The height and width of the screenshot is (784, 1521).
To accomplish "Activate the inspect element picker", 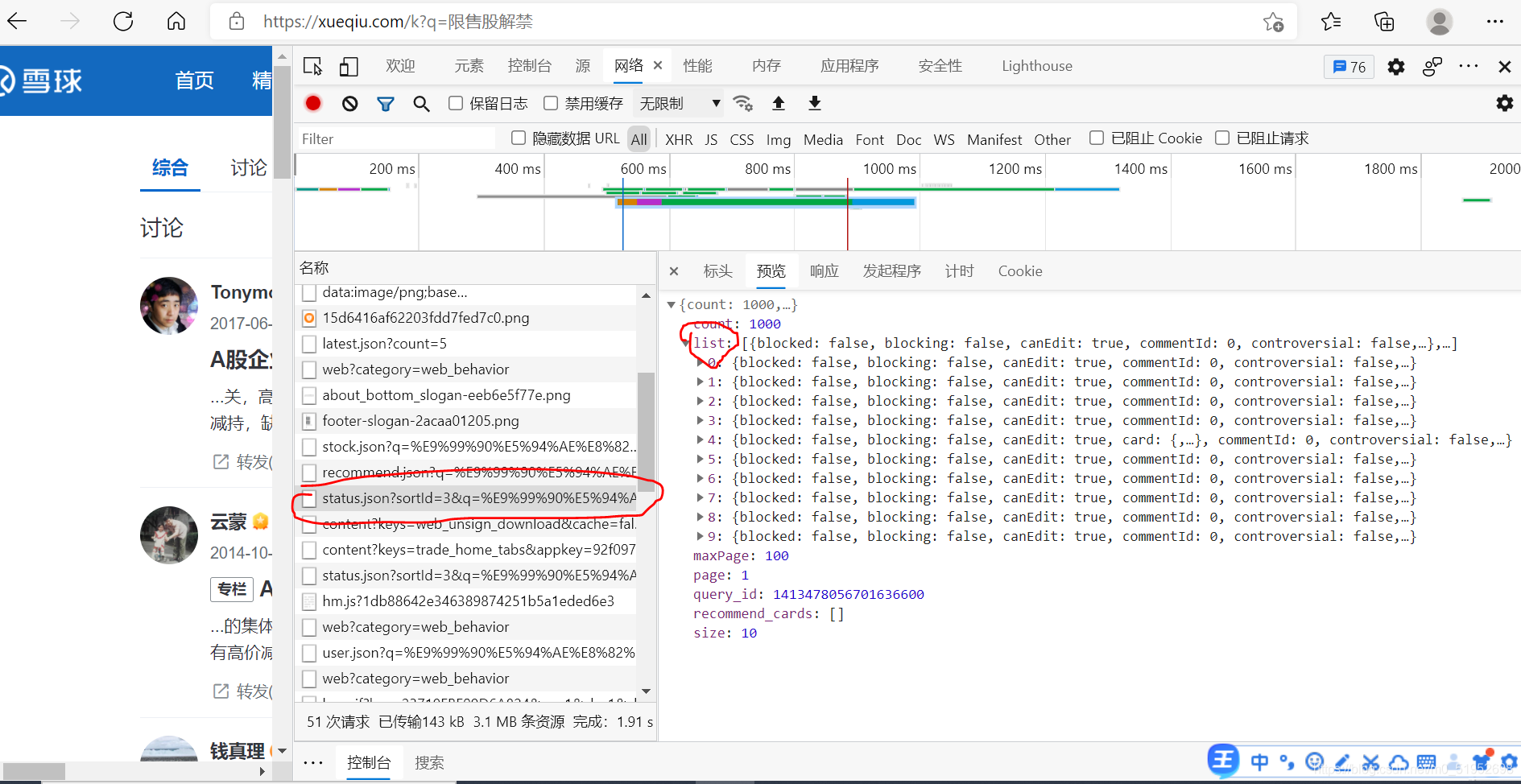I will click(313, 66).
